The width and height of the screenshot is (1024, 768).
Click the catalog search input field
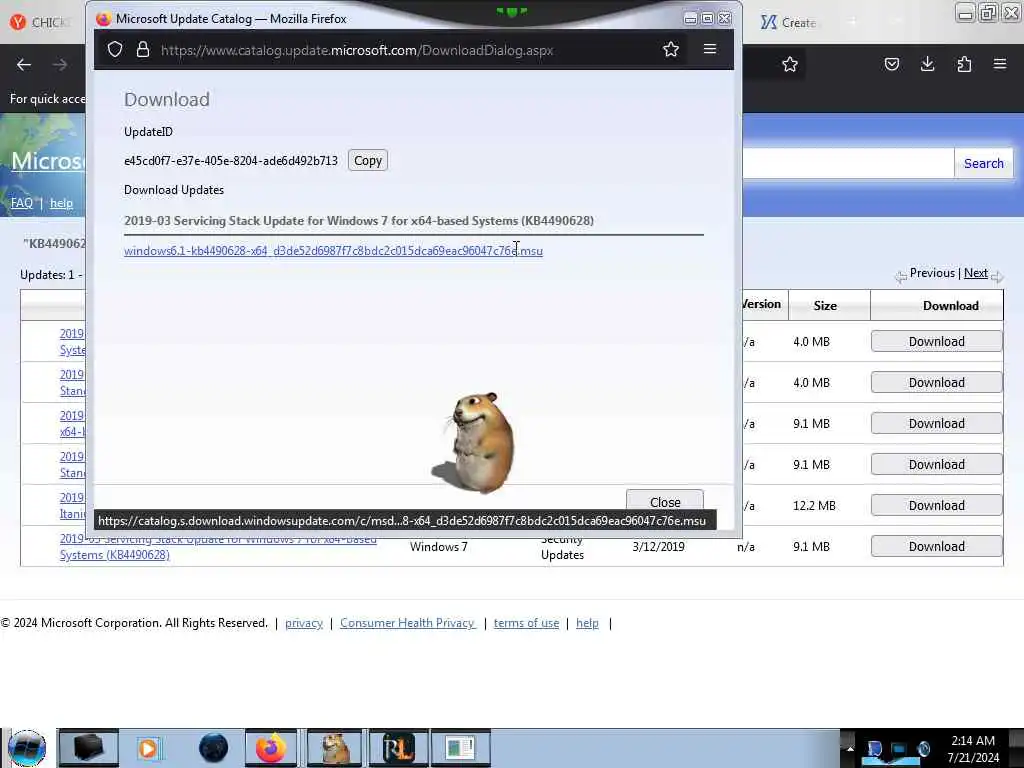click(848, 163)
